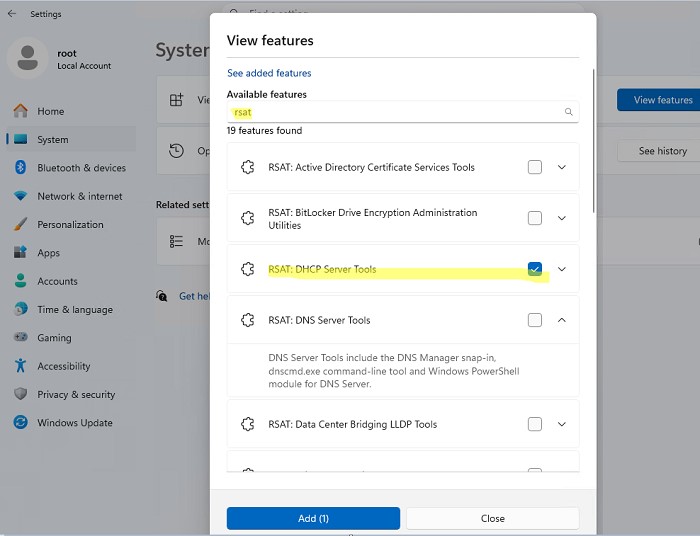Click Get help link

click(x=195, y=295)
